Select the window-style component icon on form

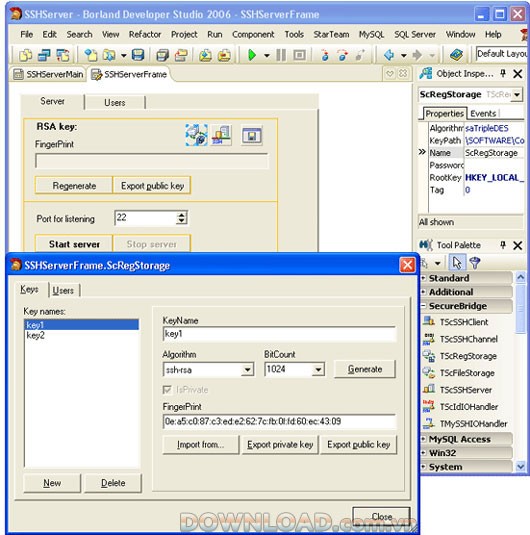click(x=252, y=135)
